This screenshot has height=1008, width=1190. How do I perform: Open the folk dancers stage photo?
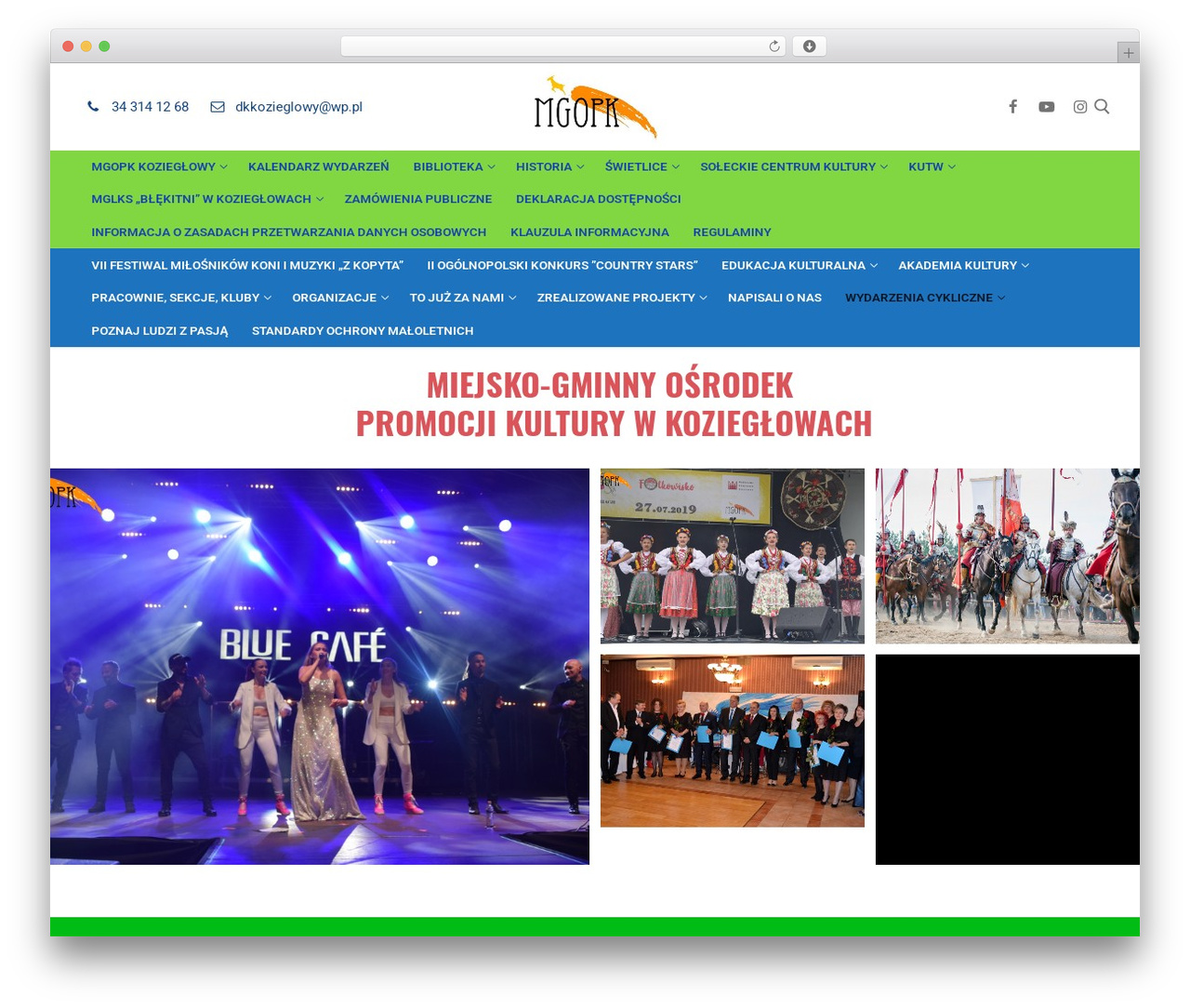click(x=733, y=556)
